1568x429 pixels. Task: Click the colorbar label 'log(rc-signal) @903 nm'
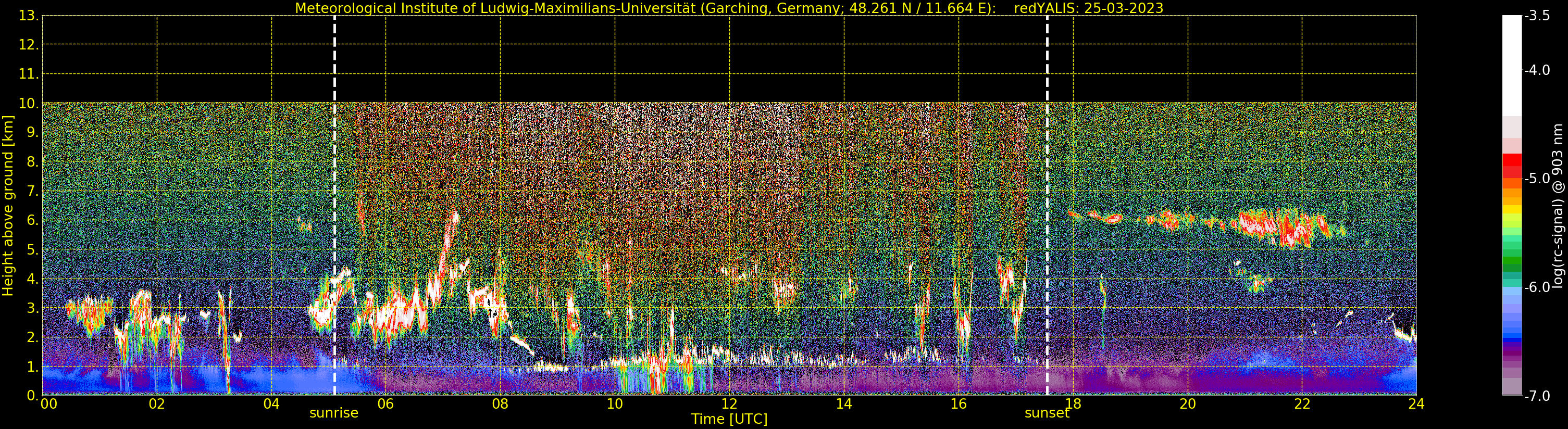tap(1558, 206)
